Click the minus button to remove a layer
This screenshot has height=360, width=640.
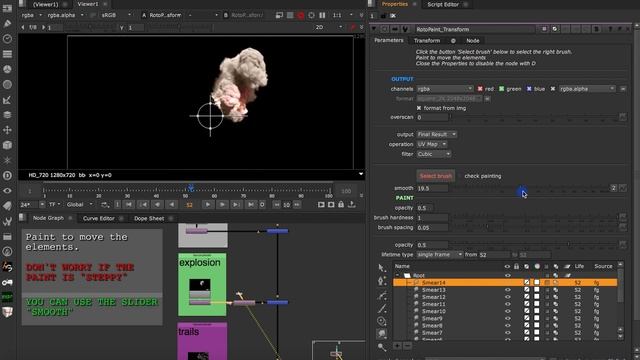(407, 346)
